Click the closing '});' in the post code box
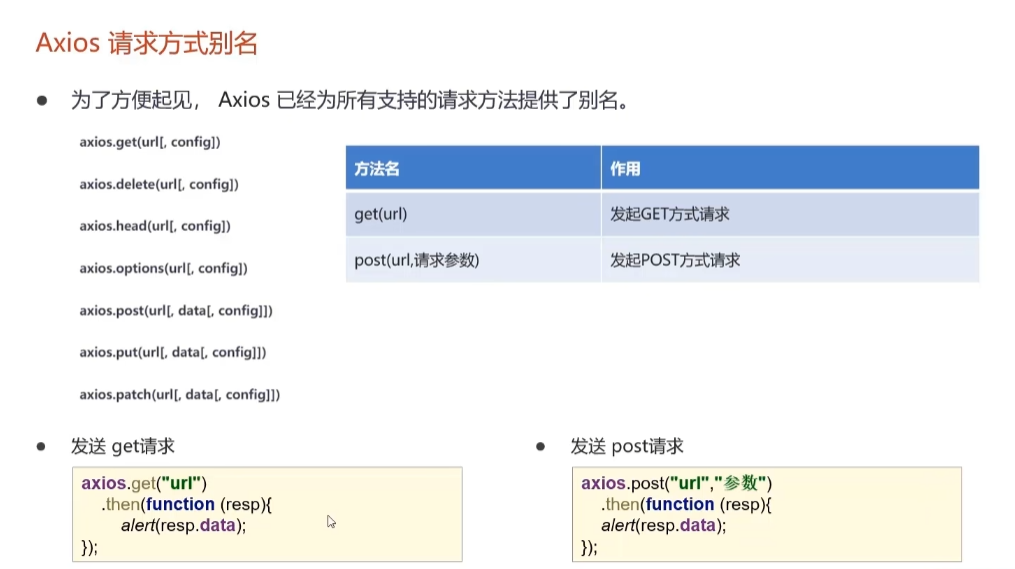This screenshot has height=569, width=1015. (x=589, y=547)
